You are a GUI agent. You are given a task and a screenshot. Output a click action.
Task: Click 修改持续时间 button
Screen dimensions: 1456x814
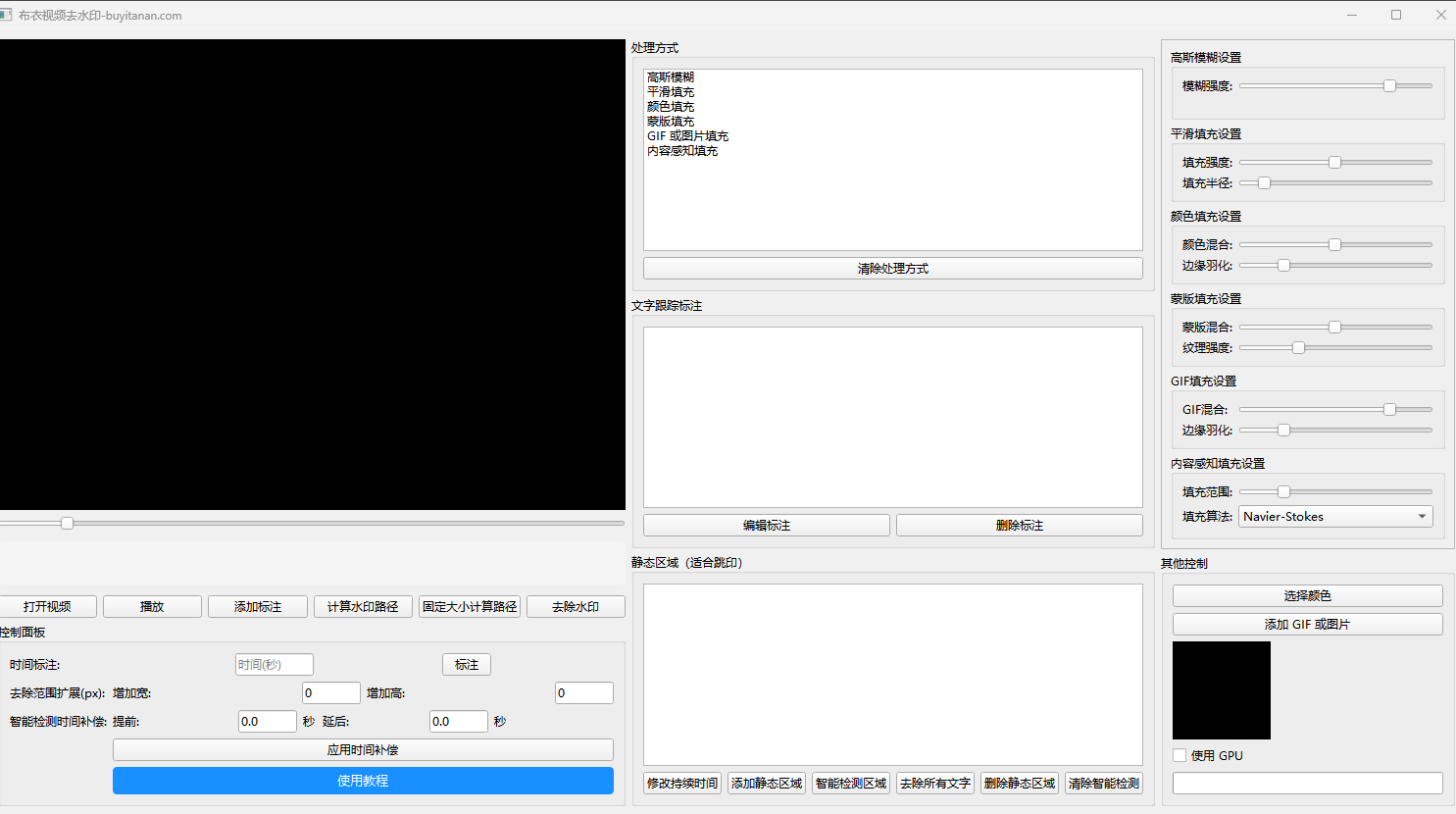tap(682, 784)
